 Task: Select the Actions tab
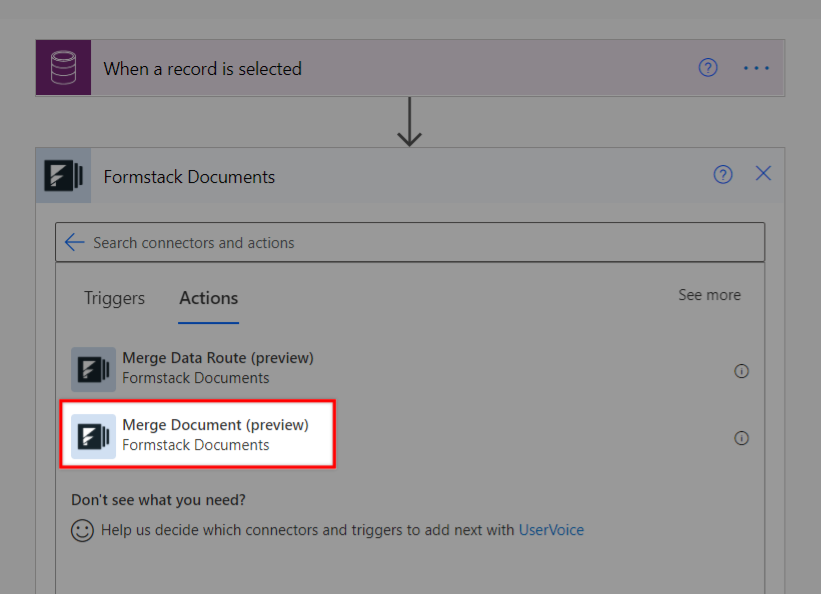click(x=208, y=298)
